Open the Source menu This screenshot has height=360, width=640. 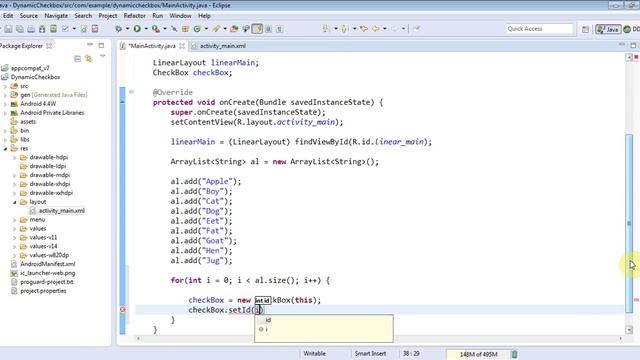(x=29, y=16)
